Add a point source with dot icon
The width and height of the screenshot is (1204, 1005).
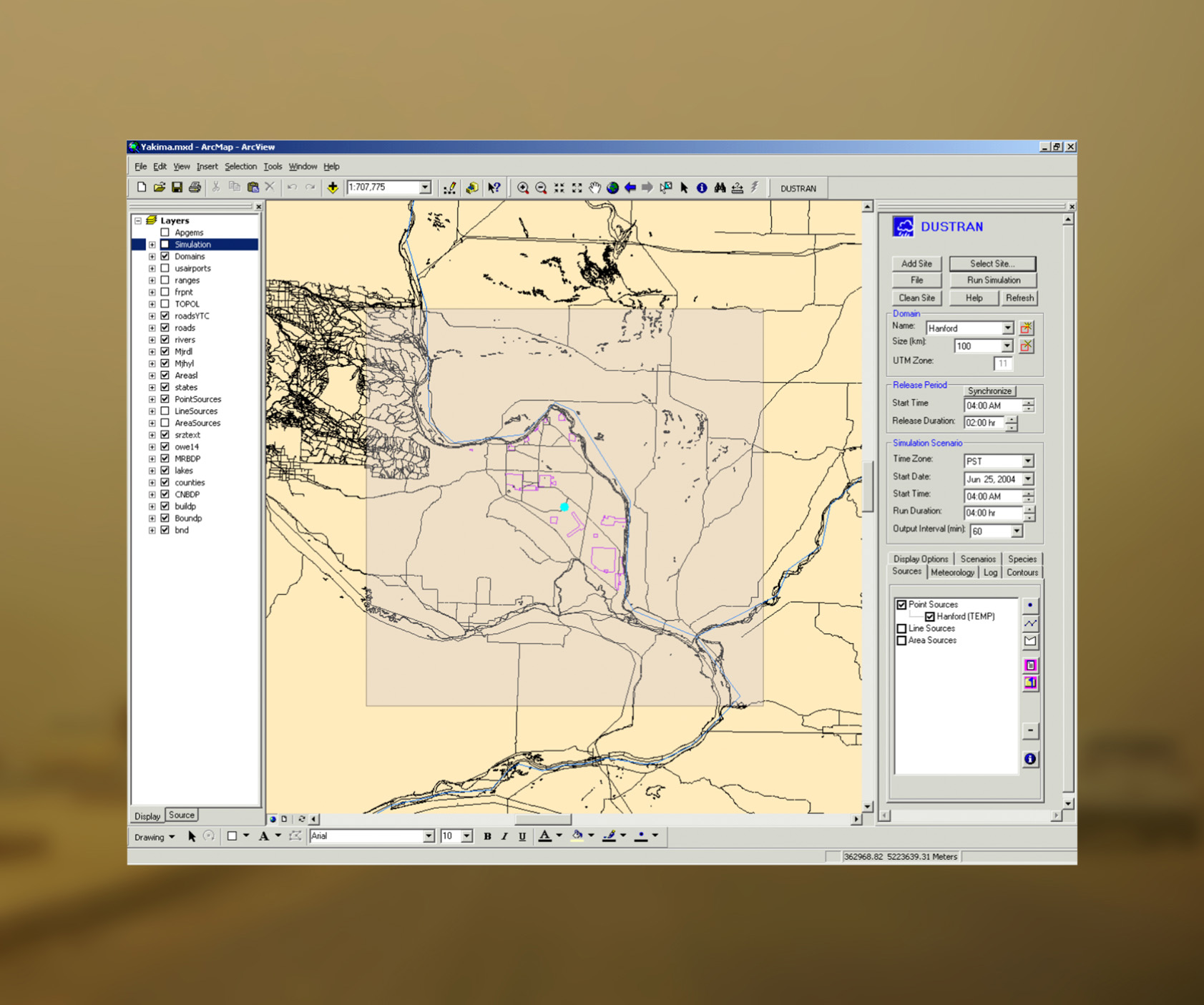tap(1030, 604)
